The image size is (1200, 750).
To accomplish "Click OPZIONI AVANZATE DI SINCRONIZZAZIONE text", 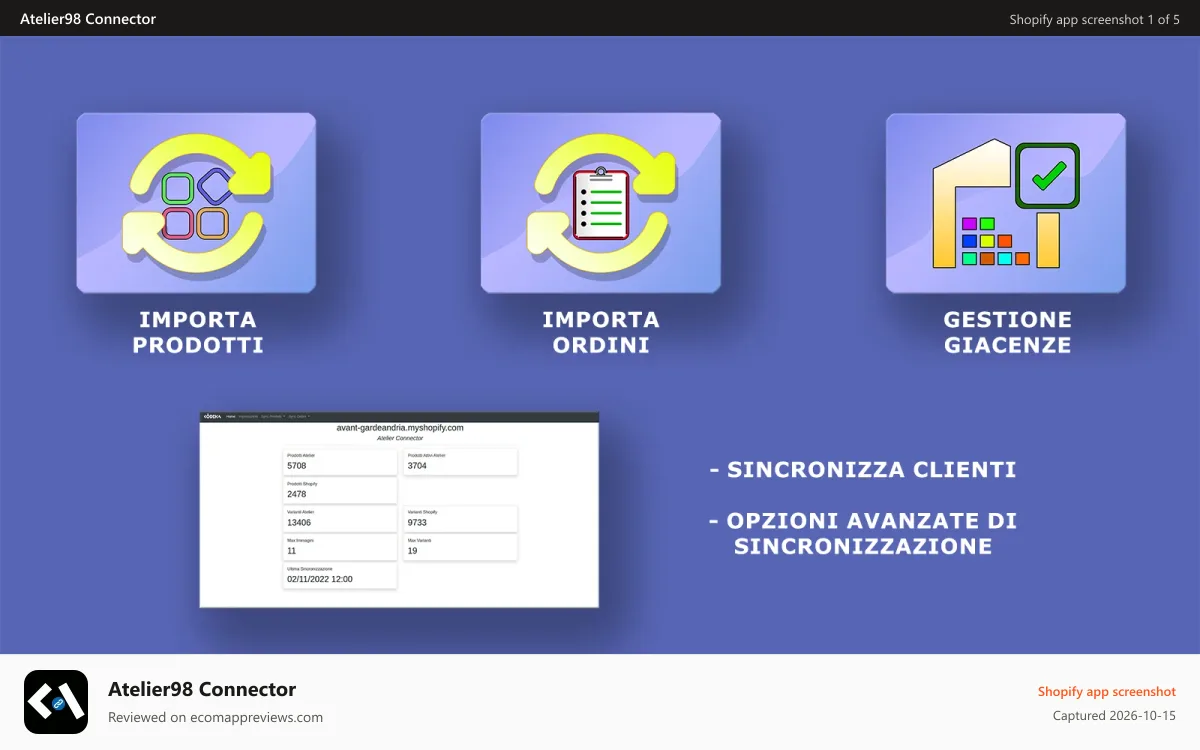I will coord(863,534).
